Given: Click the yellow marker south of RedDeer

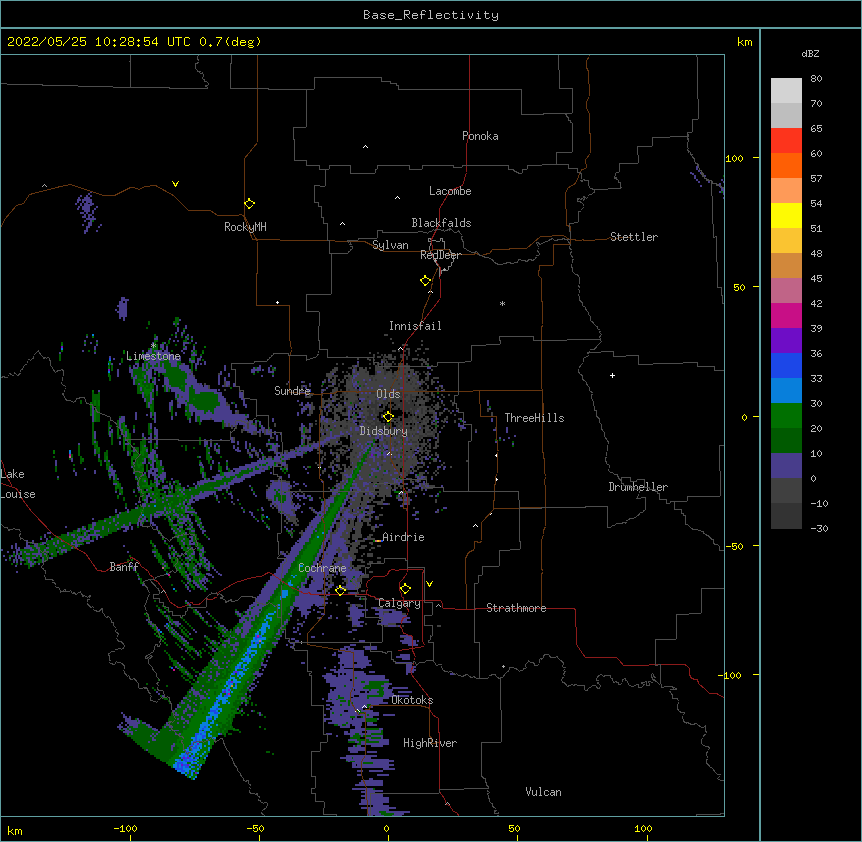Looking at the screenshot, I should (426, 281).
